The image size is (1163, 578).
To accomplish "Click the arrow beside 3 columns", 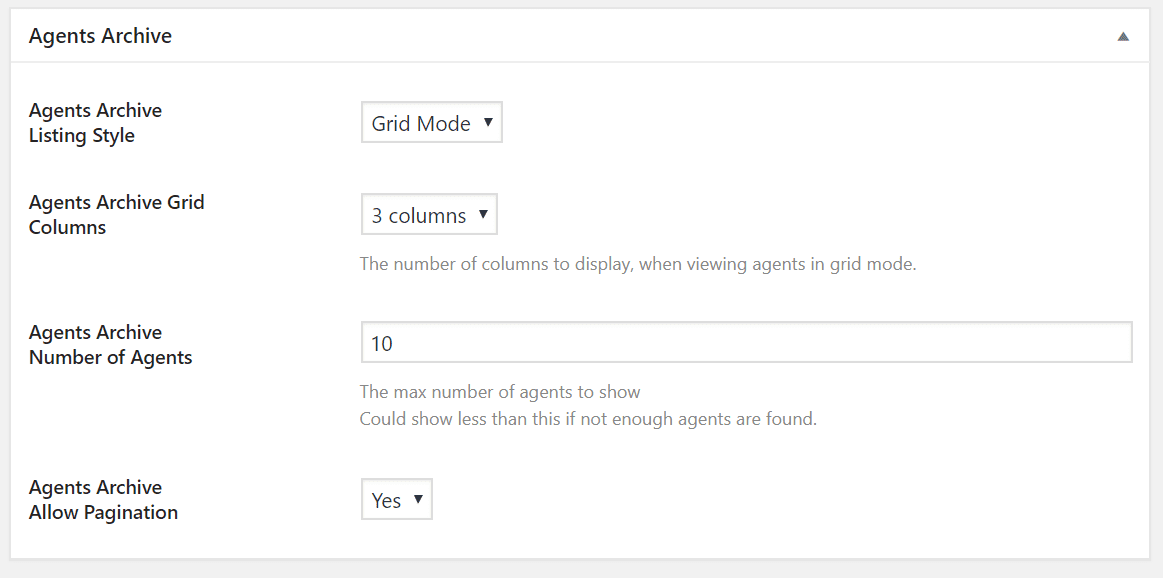I will (483, 214).
